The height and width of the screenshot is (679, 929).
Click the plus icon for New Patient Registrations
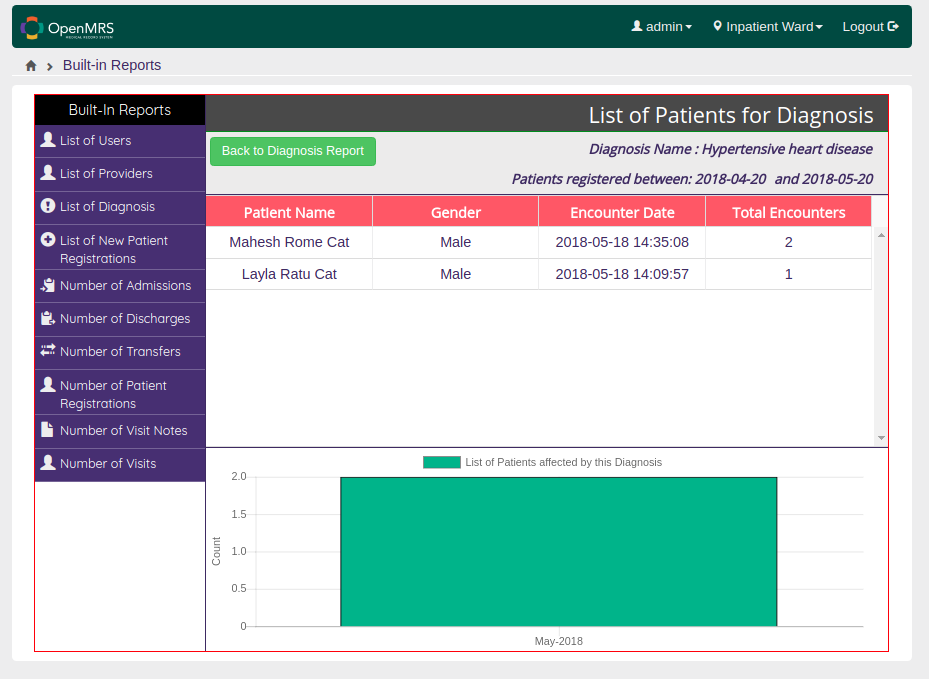(x=48, y=239)
